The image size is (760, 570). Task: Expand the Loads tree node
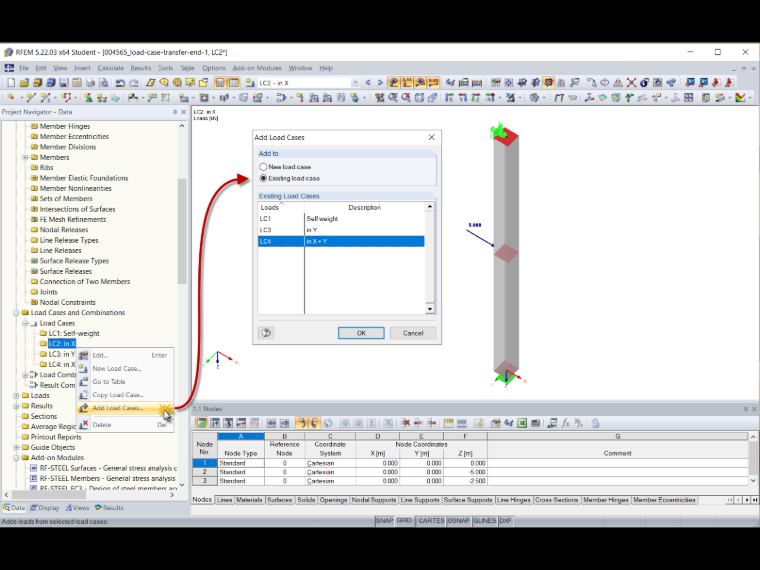point(16,396)
